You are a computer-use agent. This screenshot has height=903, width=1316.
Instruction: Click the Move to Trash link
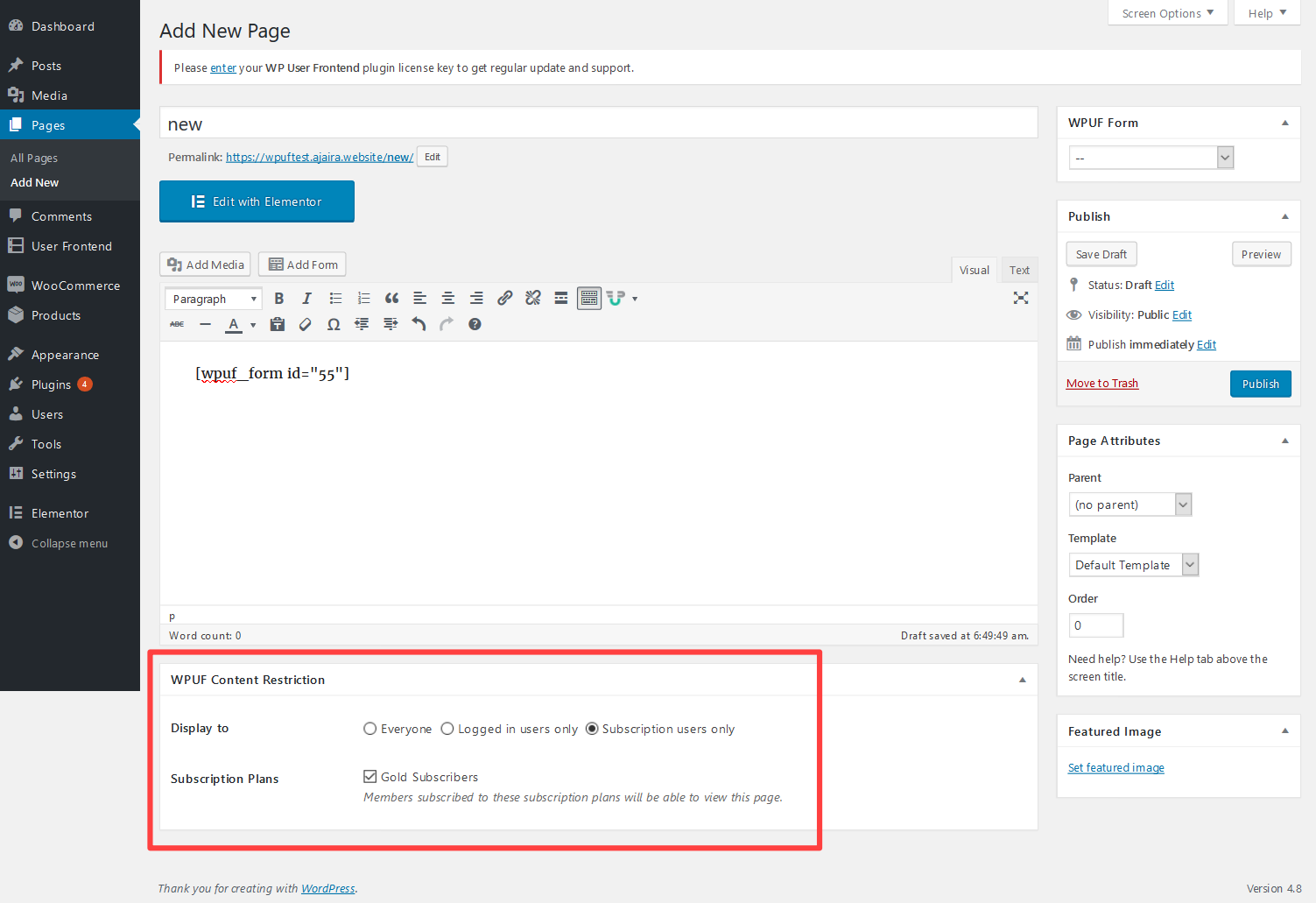1102,384
